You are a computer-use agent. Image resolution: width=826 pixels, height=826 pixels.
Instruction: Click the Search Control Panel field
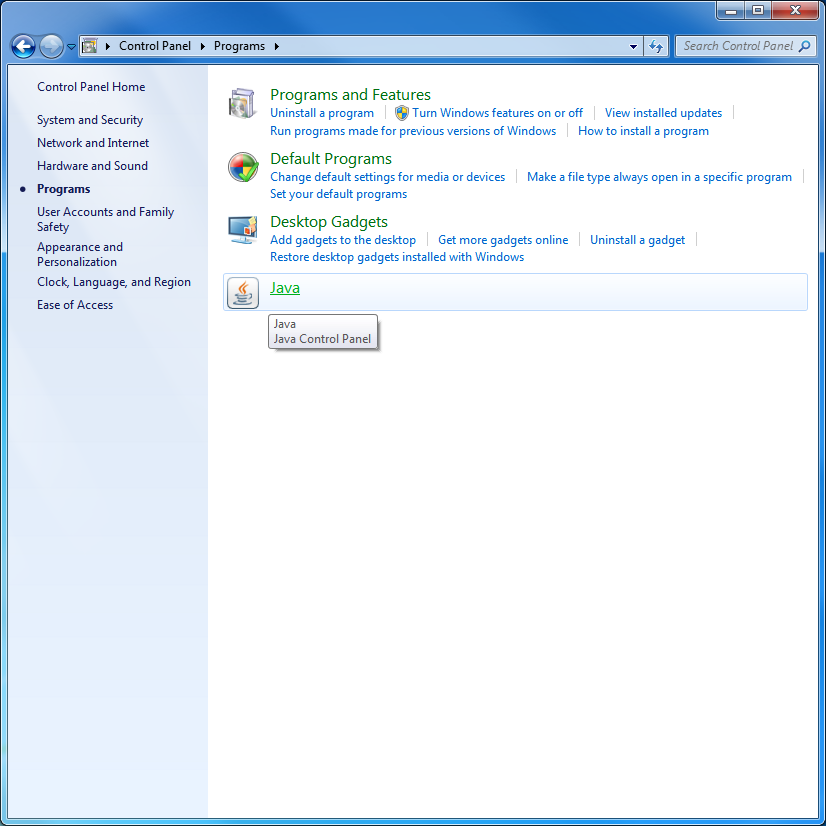click(738, 46)
